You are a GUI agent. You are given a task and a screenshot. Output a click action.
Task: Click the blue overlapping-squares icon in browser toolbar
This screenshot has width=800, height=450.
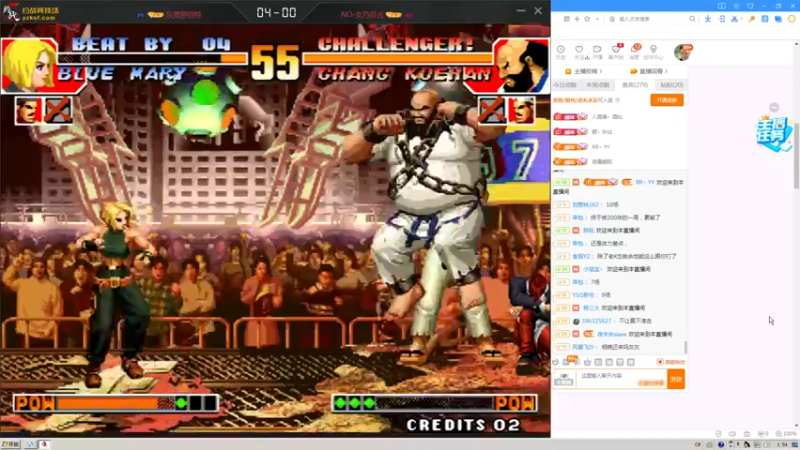point(778,19)
